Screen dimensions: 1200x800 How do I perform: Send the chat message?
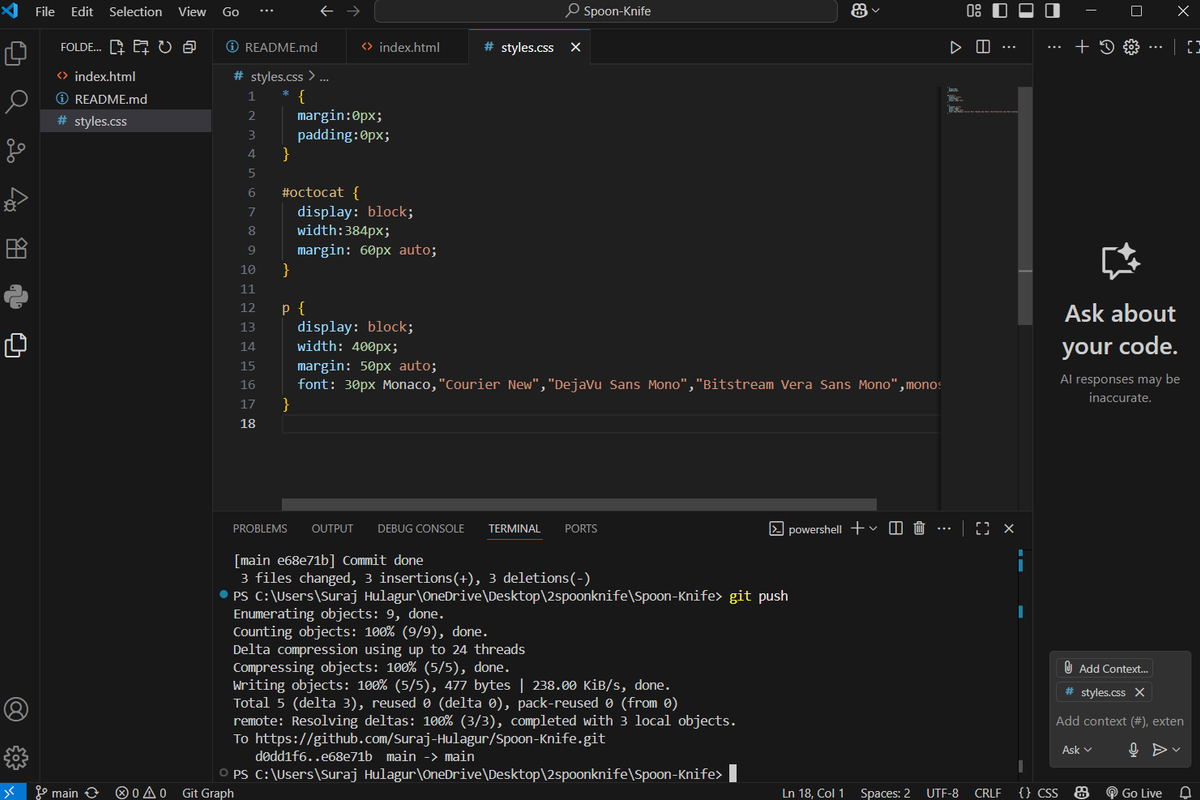coord(1159,749)
